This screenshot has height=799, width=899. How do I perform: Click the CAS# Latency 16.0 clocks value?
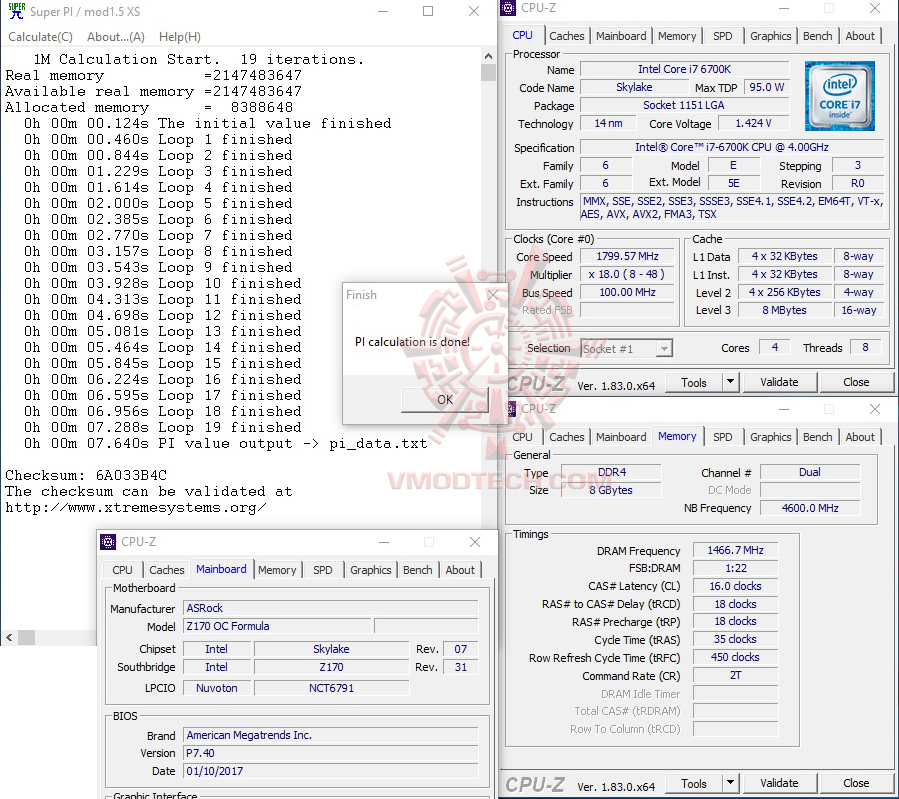point(735,586)
